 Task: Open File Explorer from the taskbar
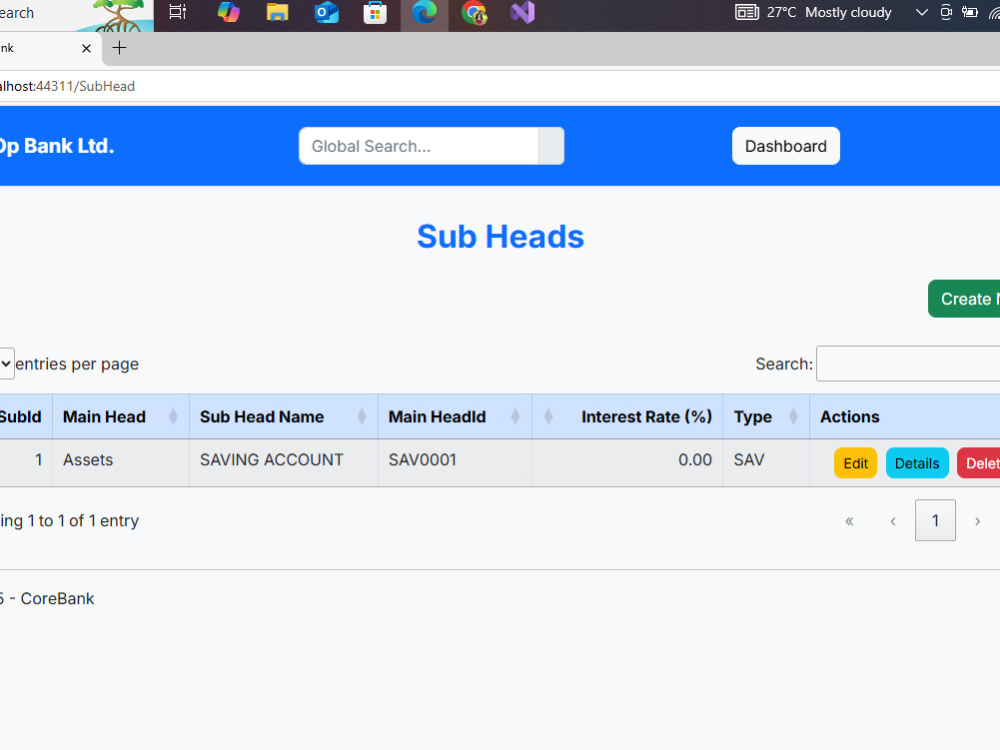click(277, 12)
